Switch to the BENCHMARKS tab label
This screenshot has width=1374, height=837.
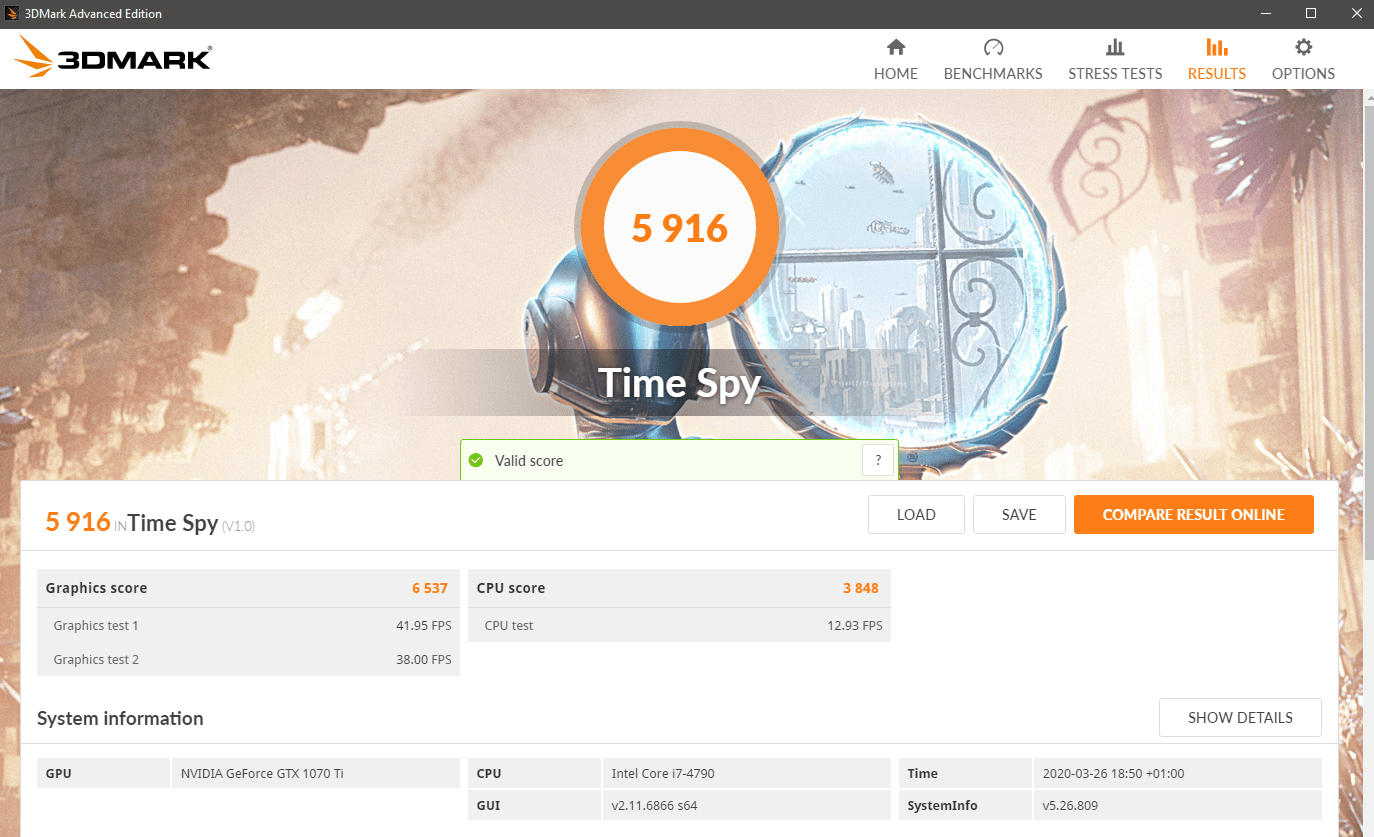coord(993,74)
